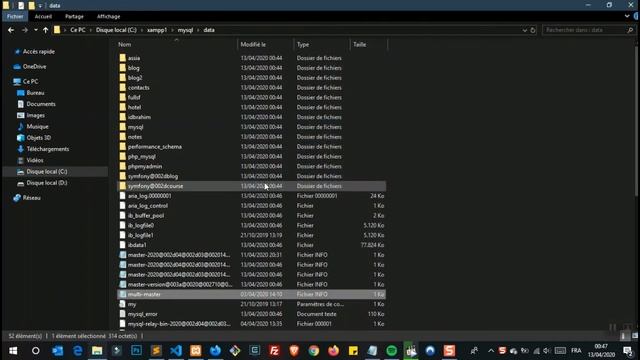640x360 pixels.
Task: Go back with the left arrow
Action: click(x=11, y=30)
